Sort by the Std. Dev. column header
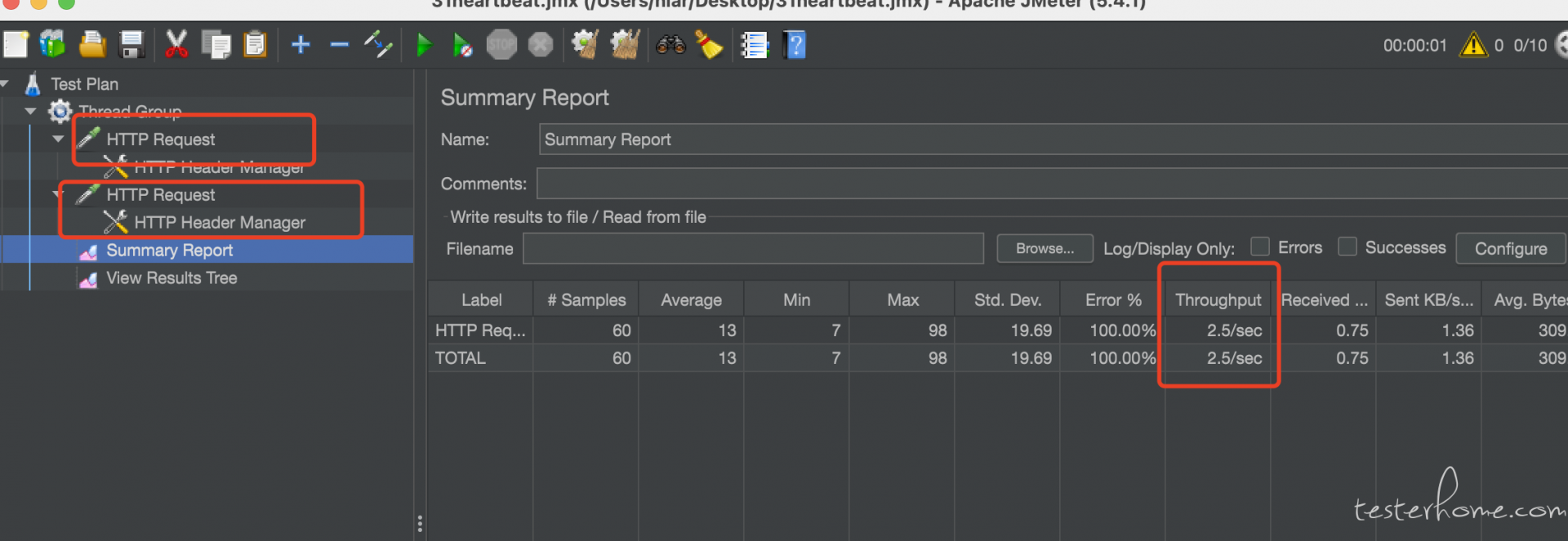 [1008, 300]
